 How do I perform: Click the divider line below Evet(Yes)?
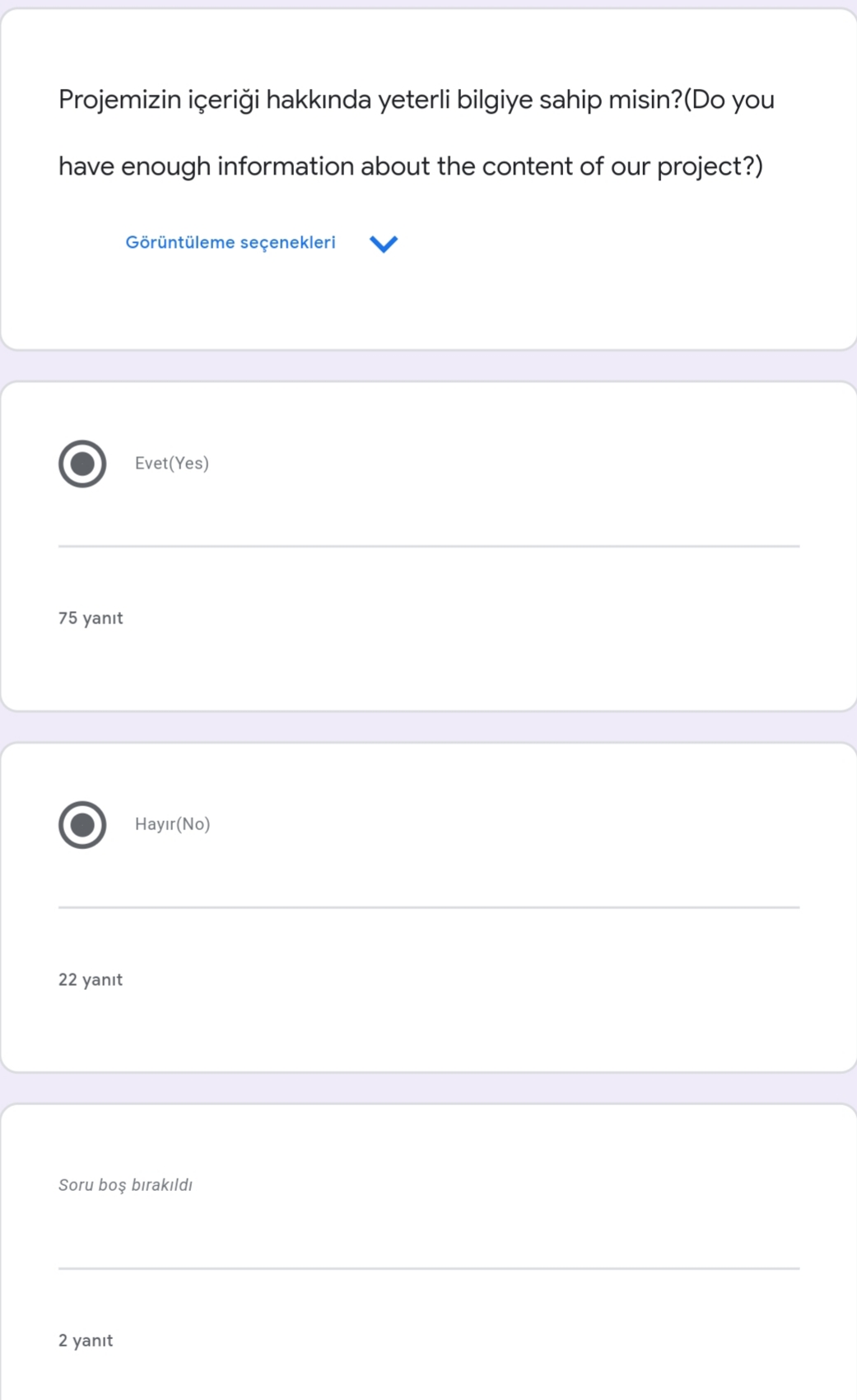(x=429, y=546)
